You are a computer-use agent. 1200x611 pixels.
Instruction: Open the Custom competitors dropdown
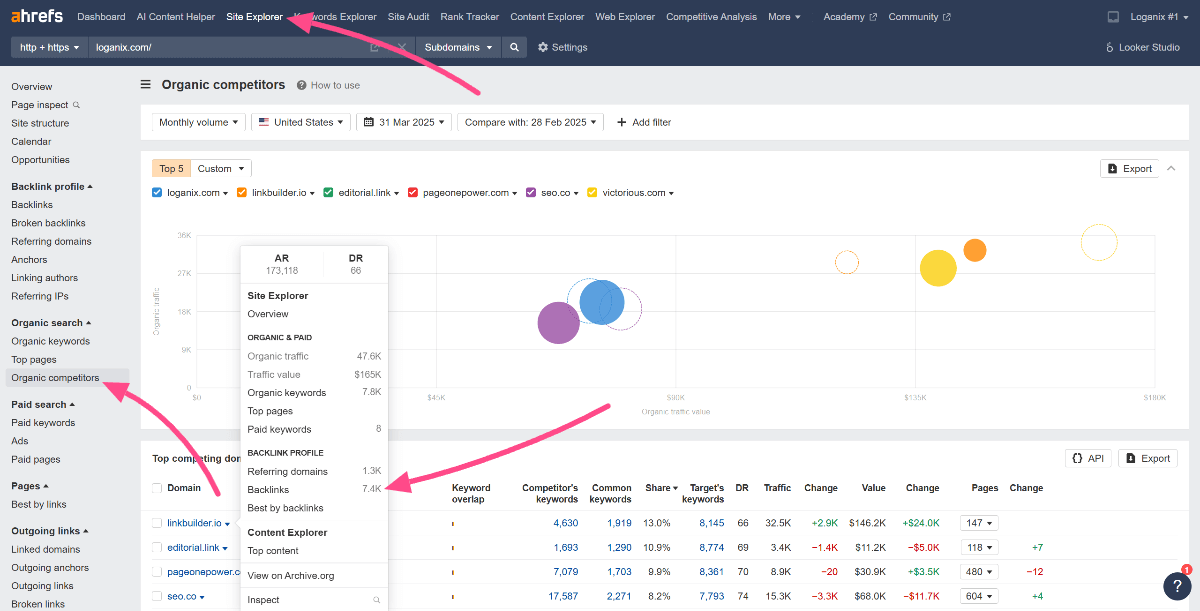click(220, 168)
